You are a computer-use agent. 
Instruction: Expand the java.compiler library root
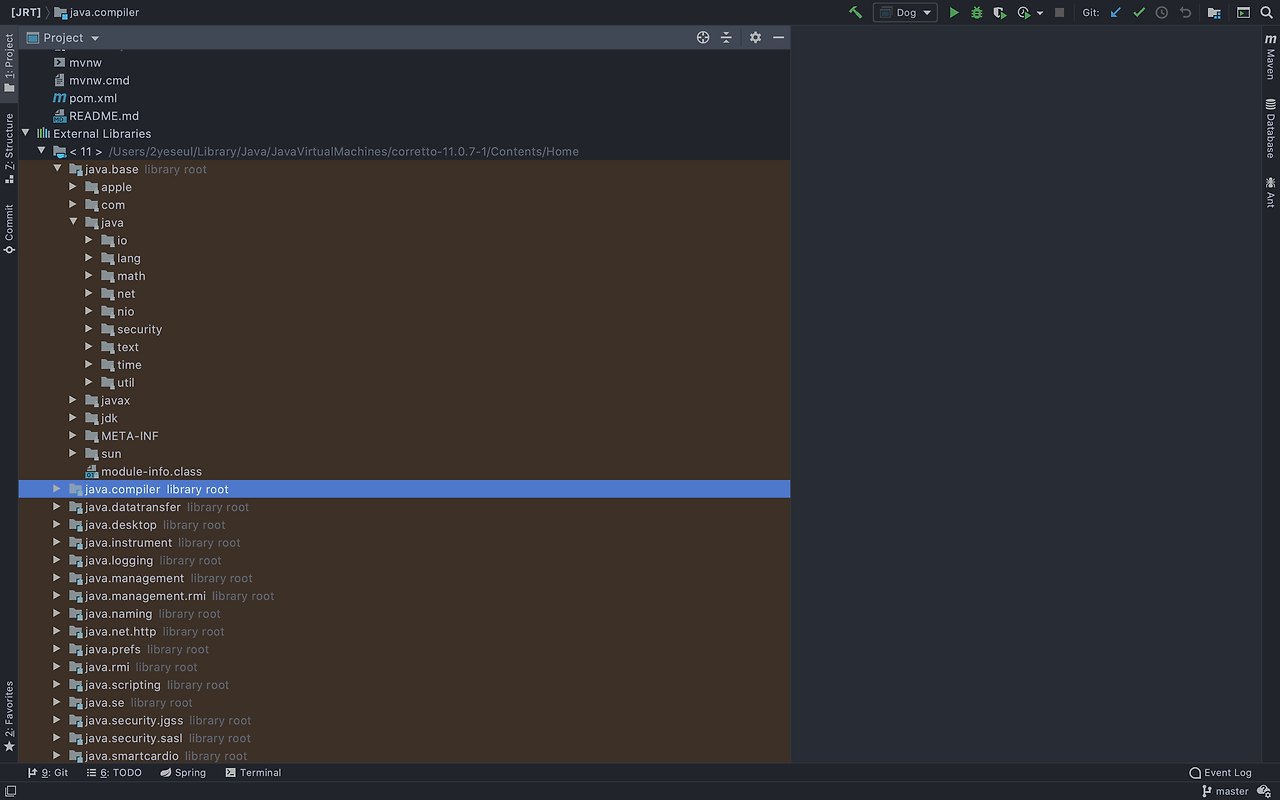point(57,489)
